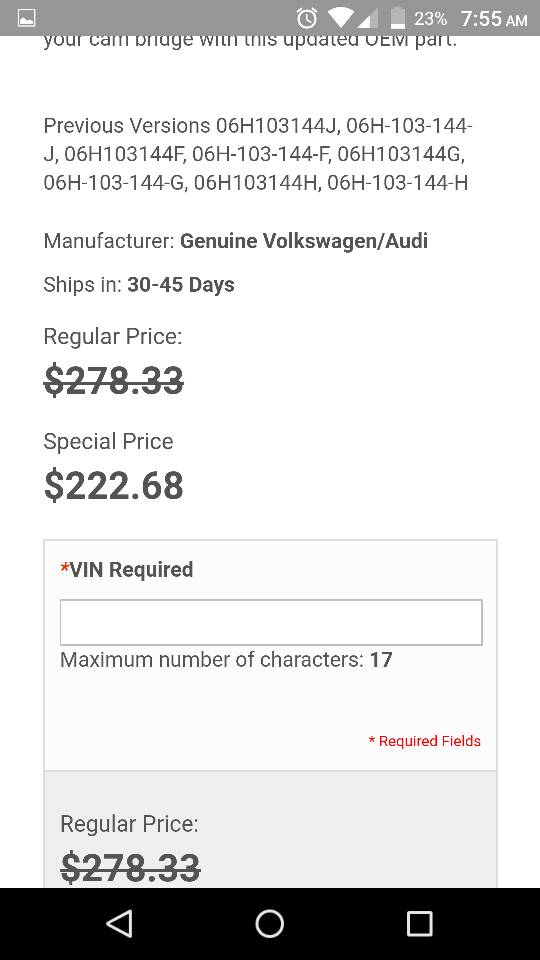Screen dimensions: 540x960
Task: Tap the alarm clock status icon
Action: coord(307,18)
